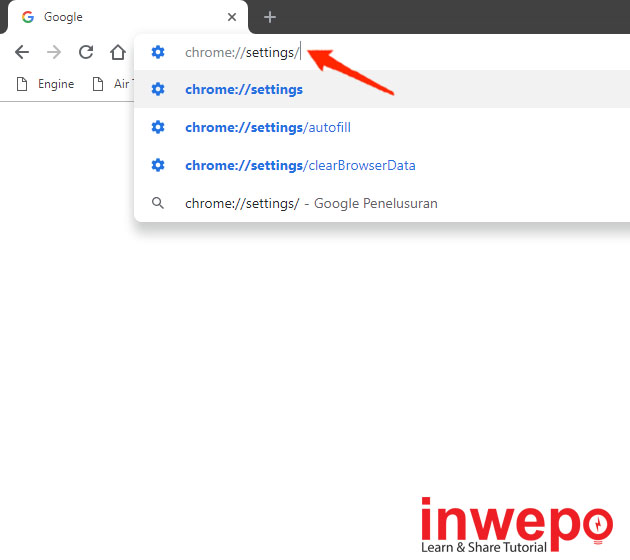
Task: Select the Google Penelusuran search suggestion
Action: click(382, 203)
